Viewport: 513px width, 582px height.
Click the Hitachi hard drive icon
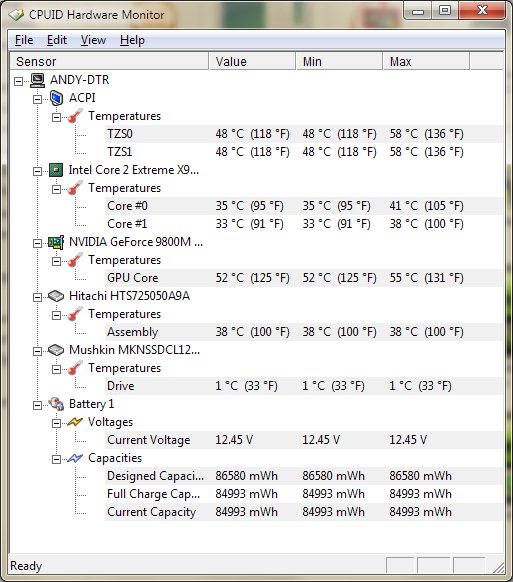pyautogui.click(x=56, y=296)
